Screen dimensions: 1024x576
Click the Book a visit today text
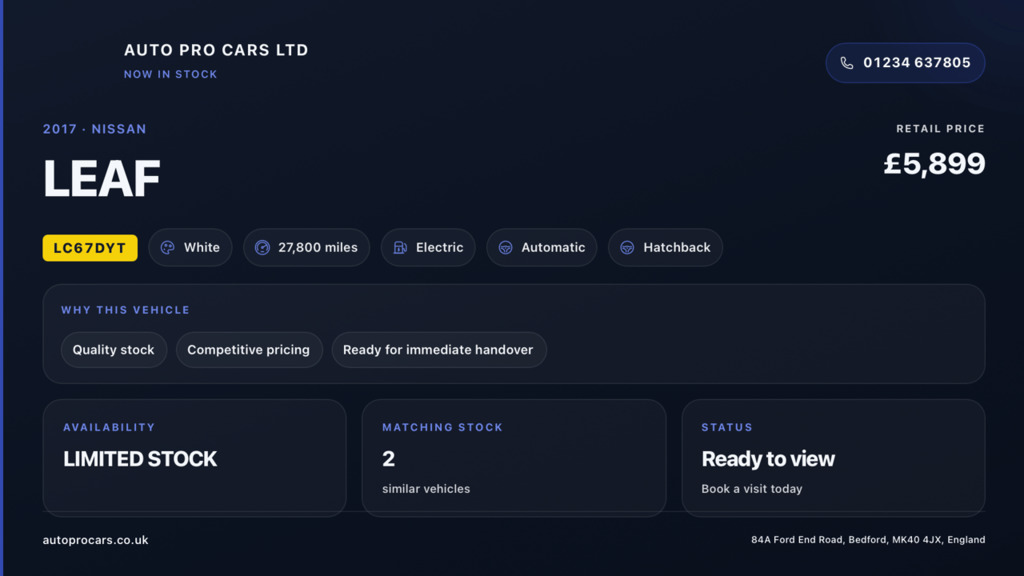[x=752, y=488]
